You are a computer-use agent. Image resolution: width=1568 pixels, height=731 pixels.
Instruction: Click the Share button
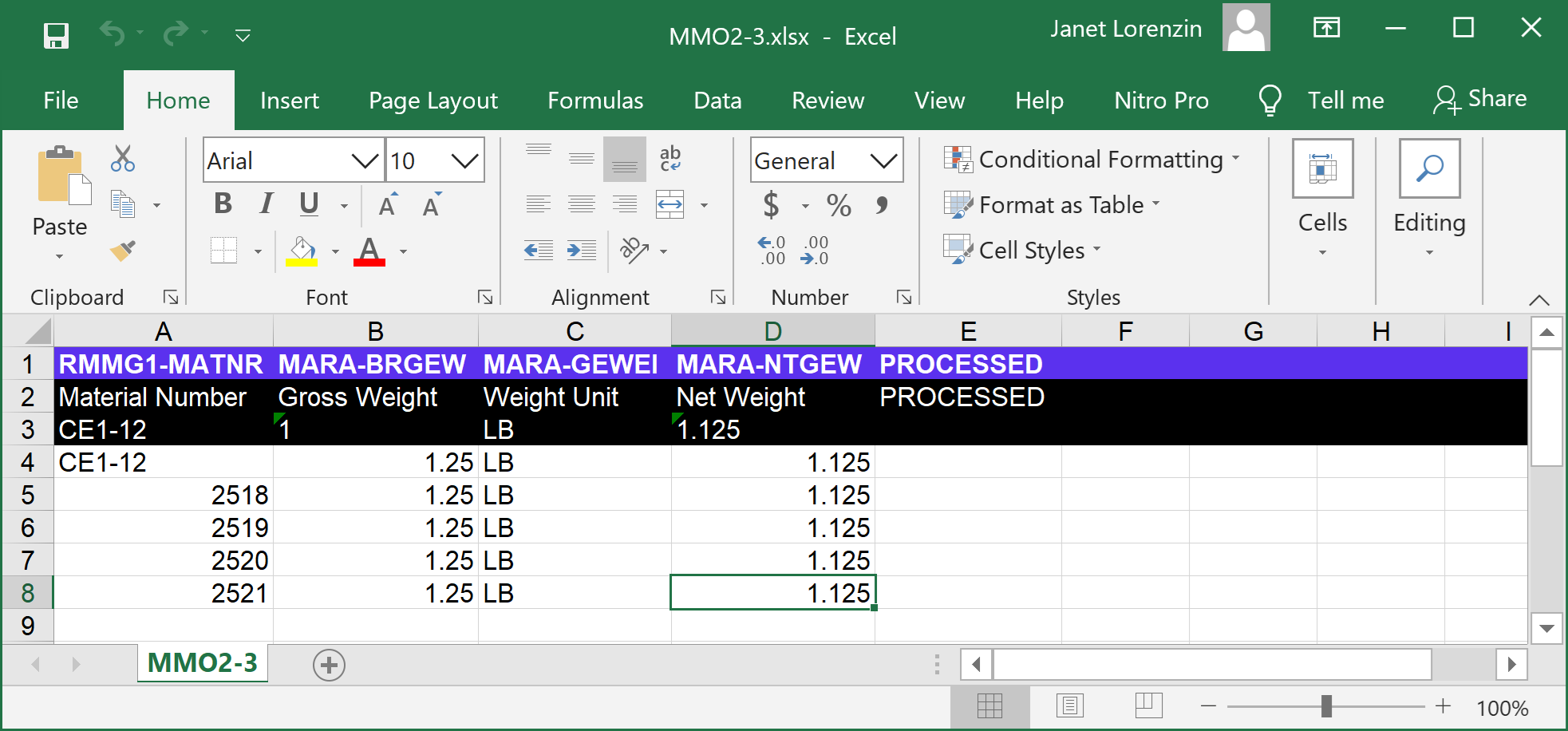click(x=1480, y=99)
